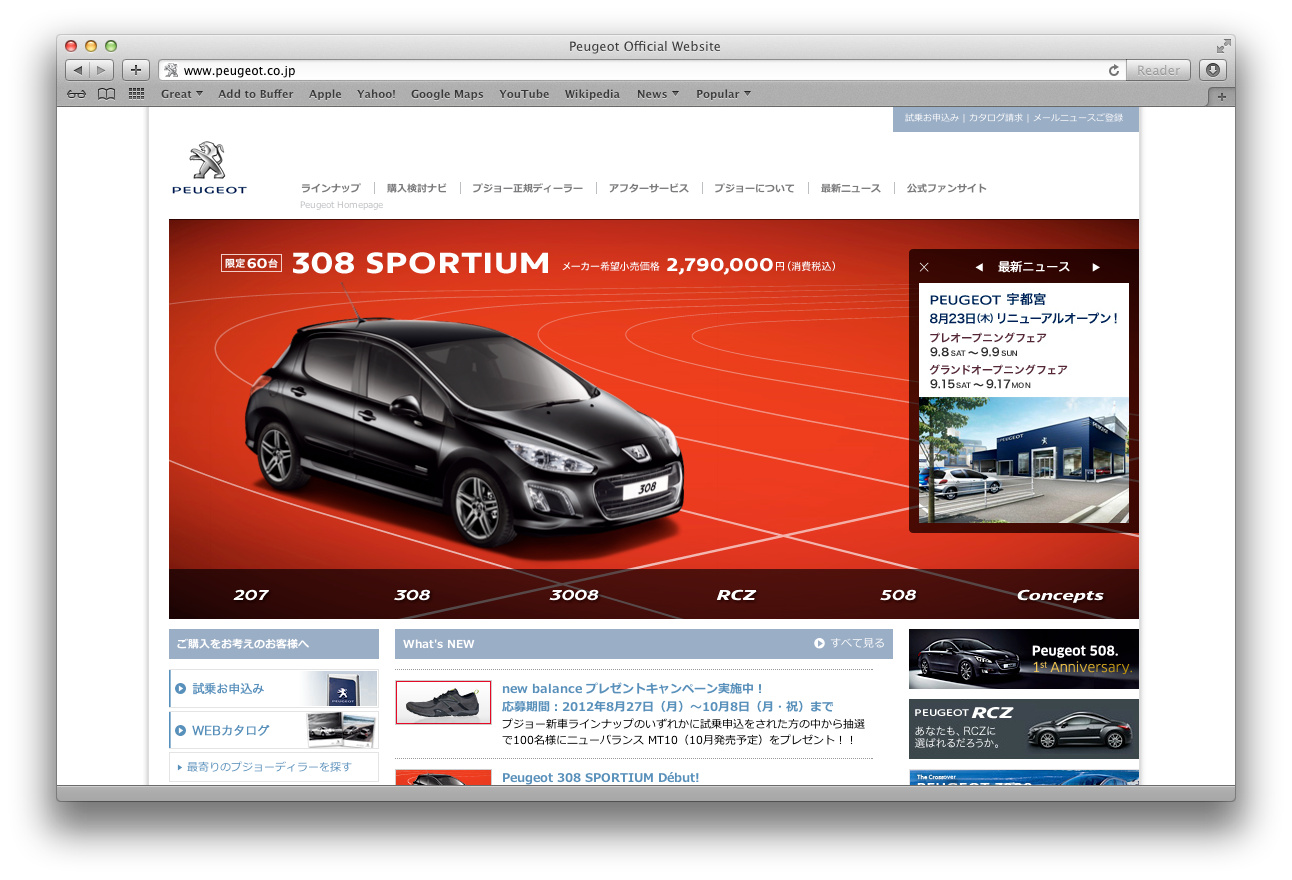This screenshot has height=880, width=1292.
Task: Select the 207 model tab
Action: point(251,595)
